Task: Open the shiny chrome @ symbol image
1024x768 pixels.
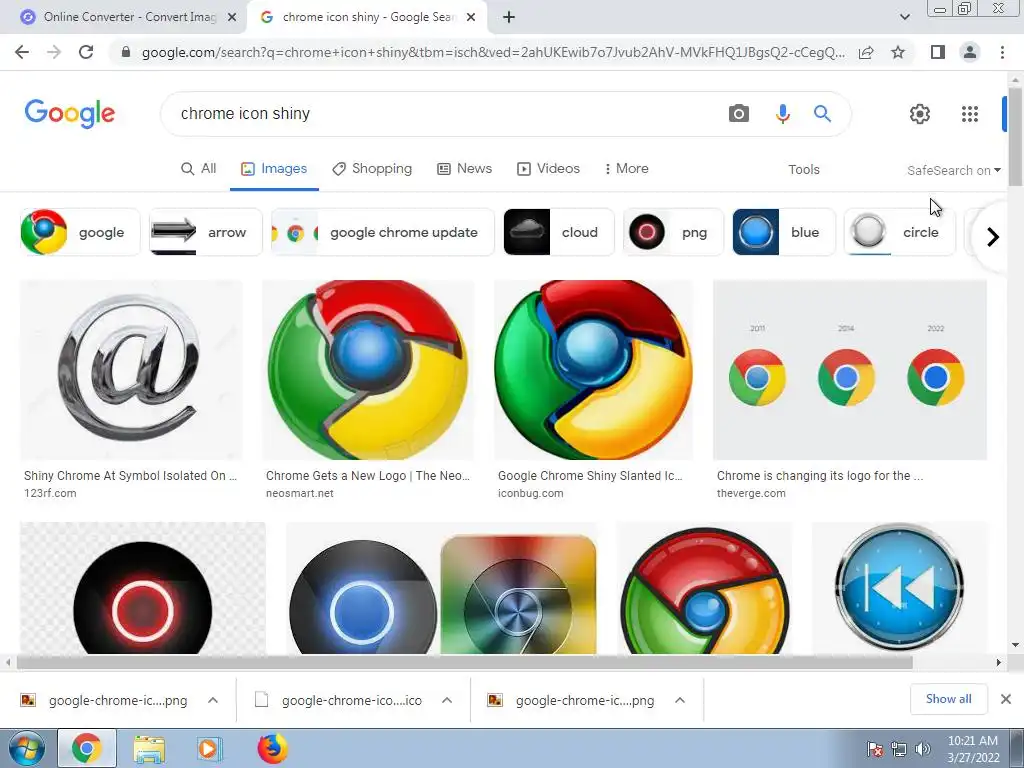Action: coord(131,370)
